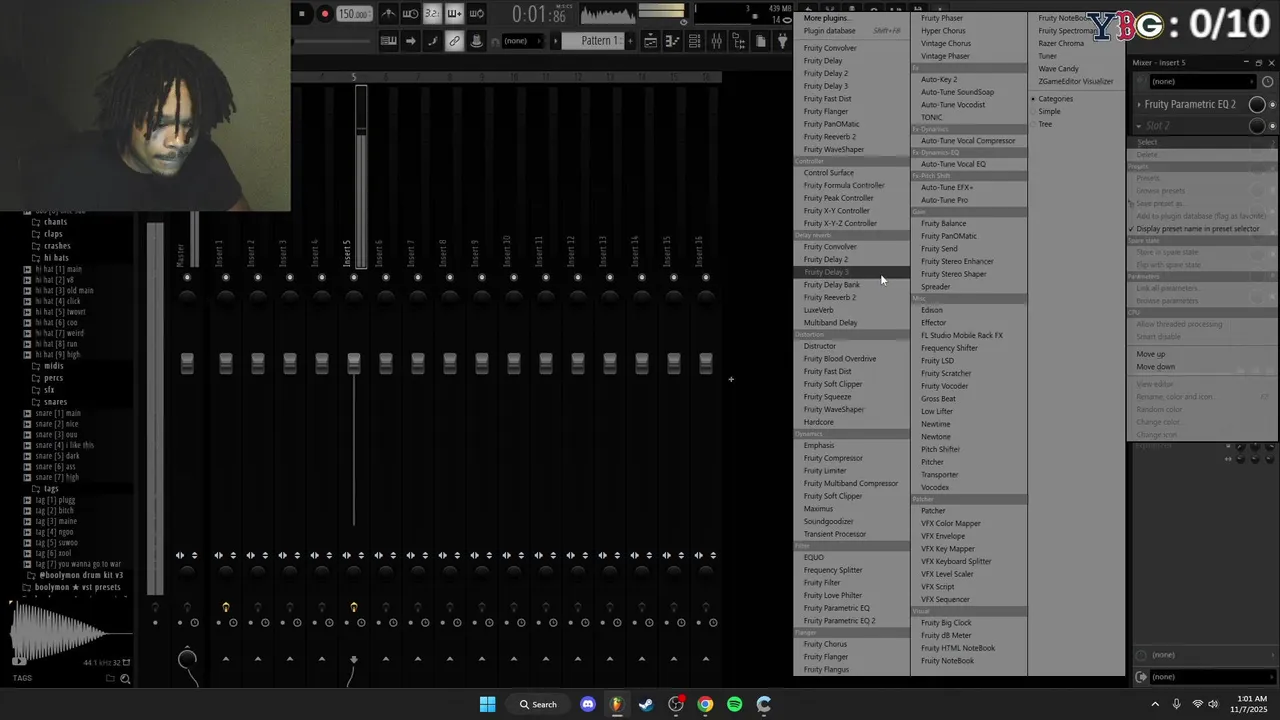Choose Fruity Compressor from plugin list
Image resolution: width=1280 pixels, height=720 pixels.
(x=833, y=458)
